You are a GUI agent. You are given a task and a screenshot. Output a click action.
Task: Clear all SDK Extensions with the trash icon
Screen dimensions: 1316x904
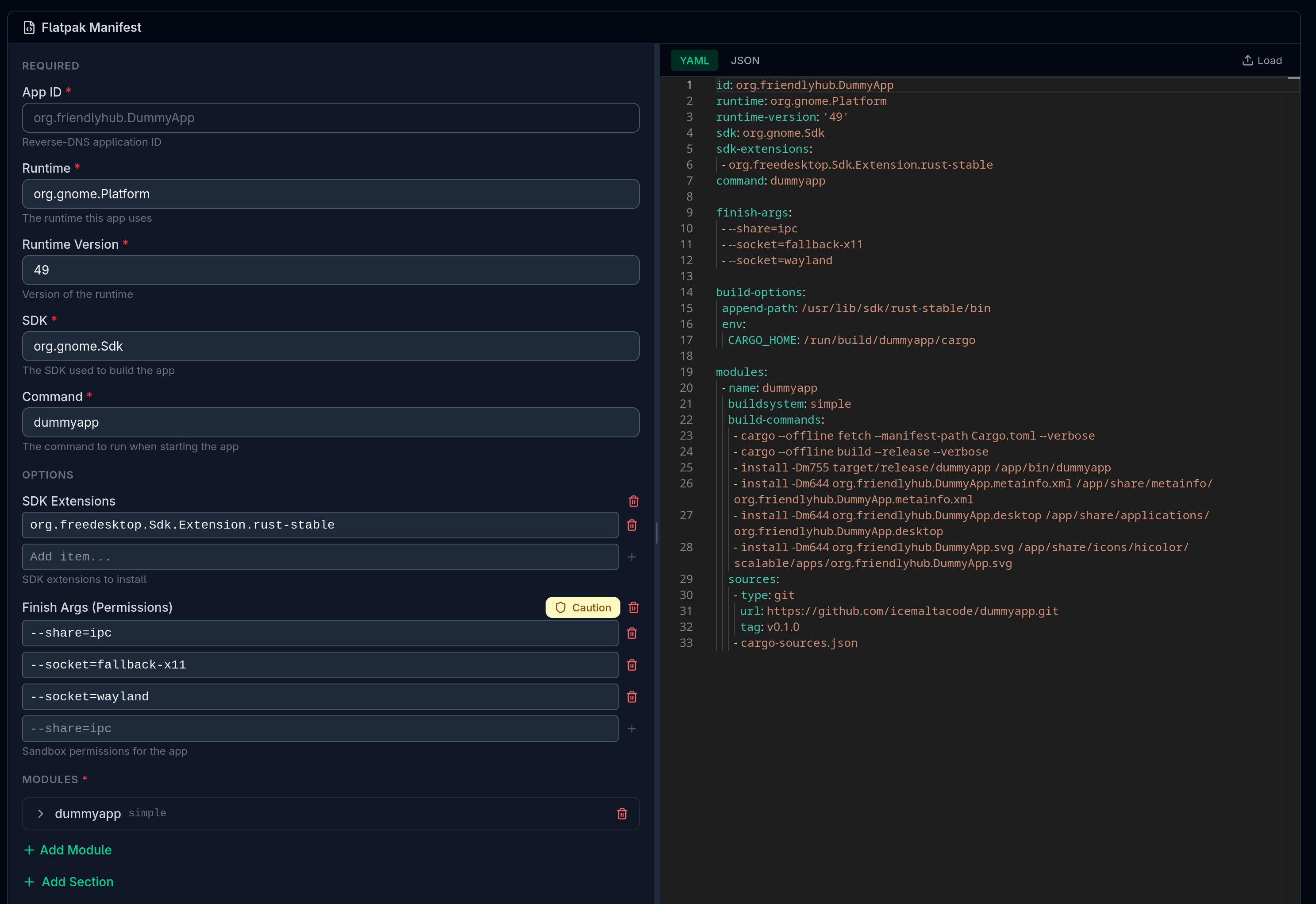coord(634,501)
